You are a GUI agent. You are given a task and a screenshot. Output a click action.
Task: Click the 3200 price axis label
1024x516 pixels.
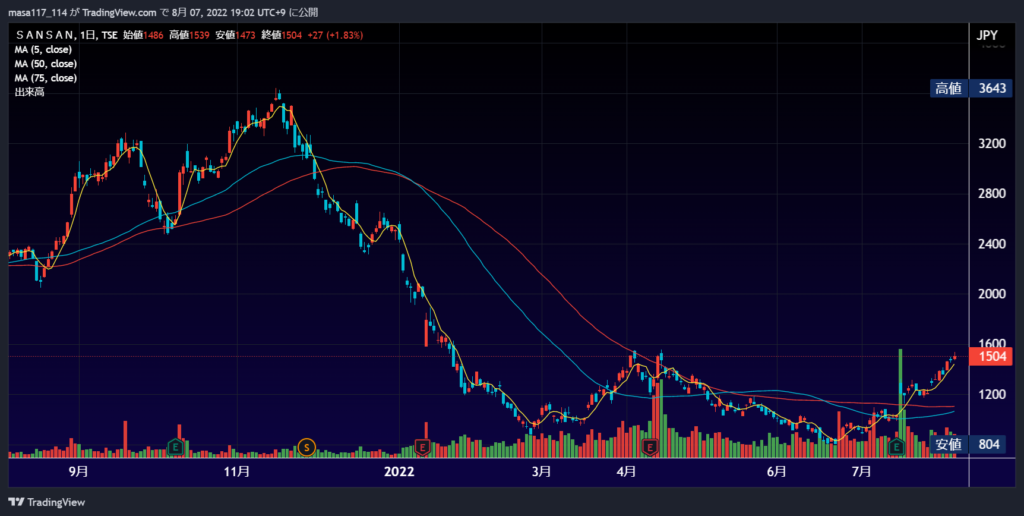coord(992,144)
